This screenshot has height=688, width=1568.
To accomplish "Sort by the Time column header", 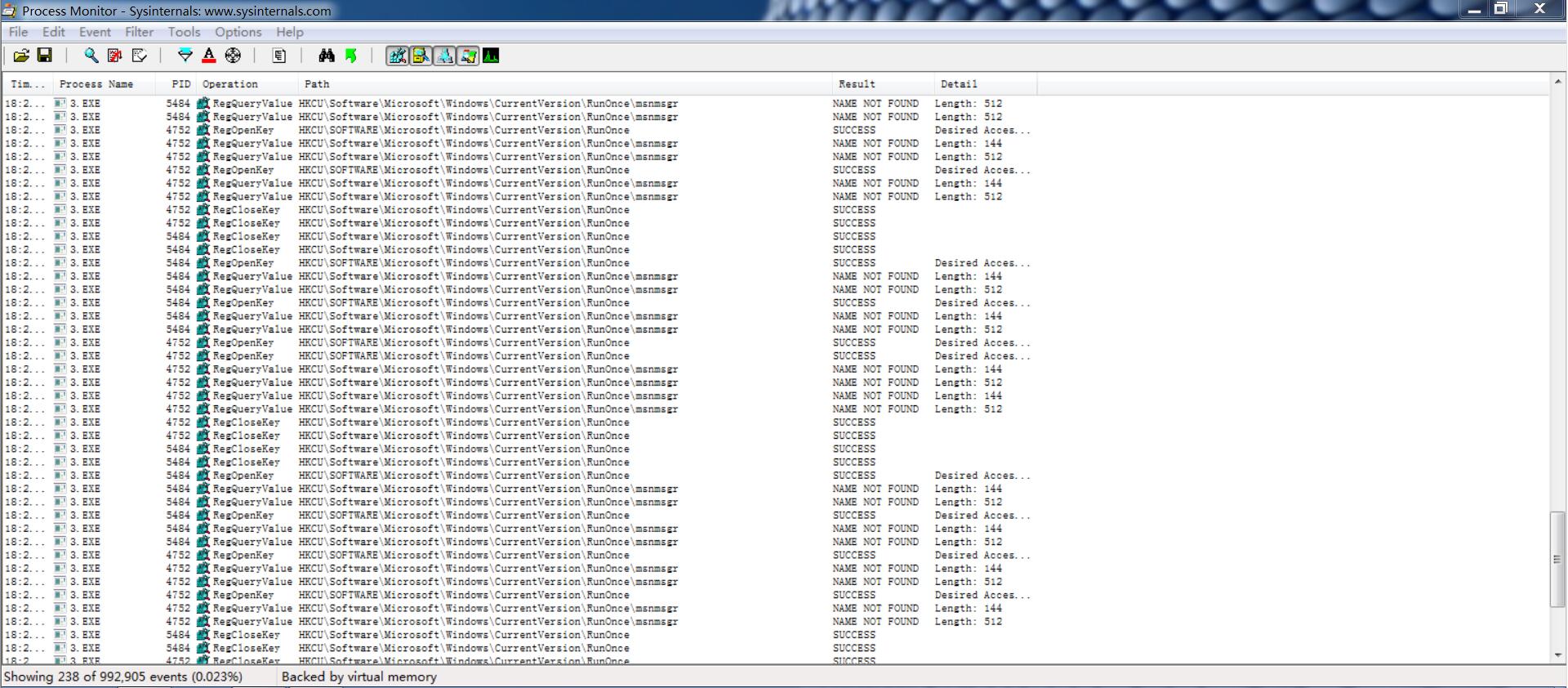I will pyautogui.click(x=29, y=84).
